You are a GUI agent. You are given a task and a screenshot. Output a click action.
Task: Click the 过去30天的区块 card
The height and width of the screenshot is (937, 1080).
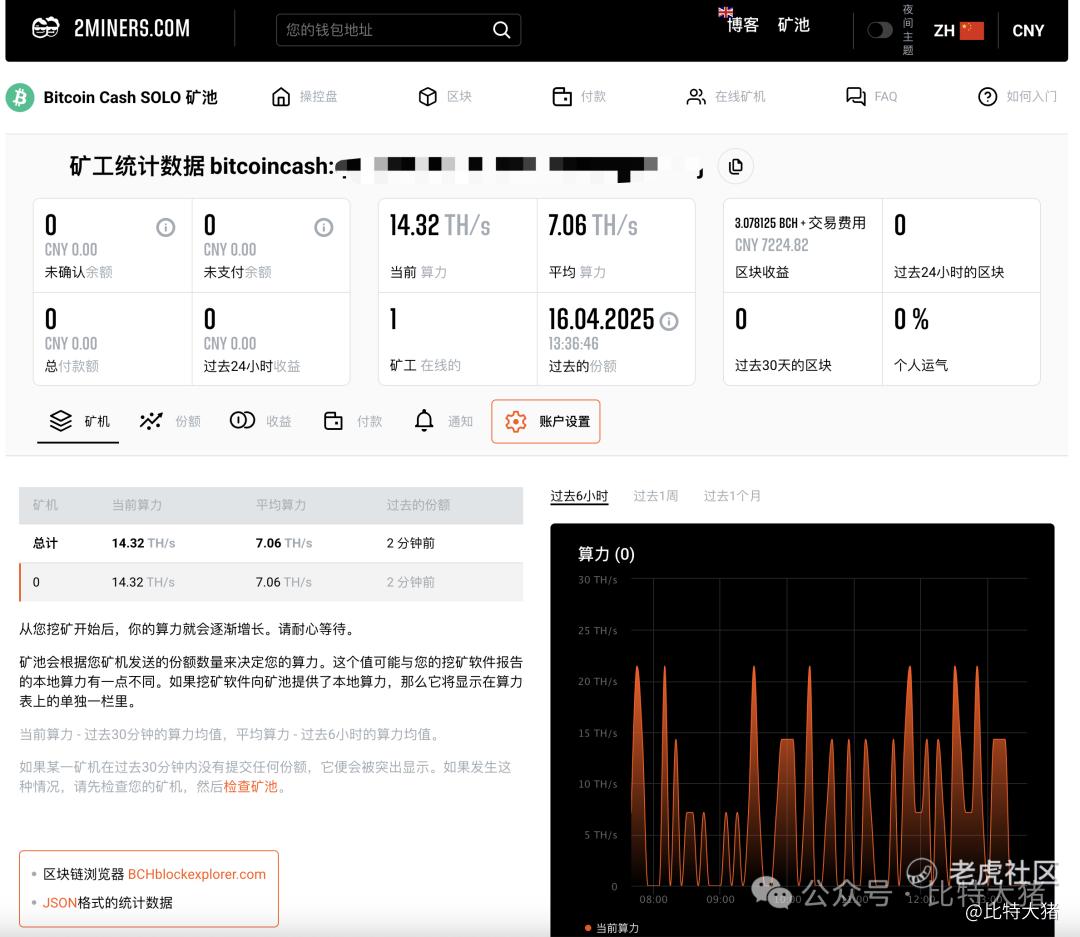click(803, 339)
